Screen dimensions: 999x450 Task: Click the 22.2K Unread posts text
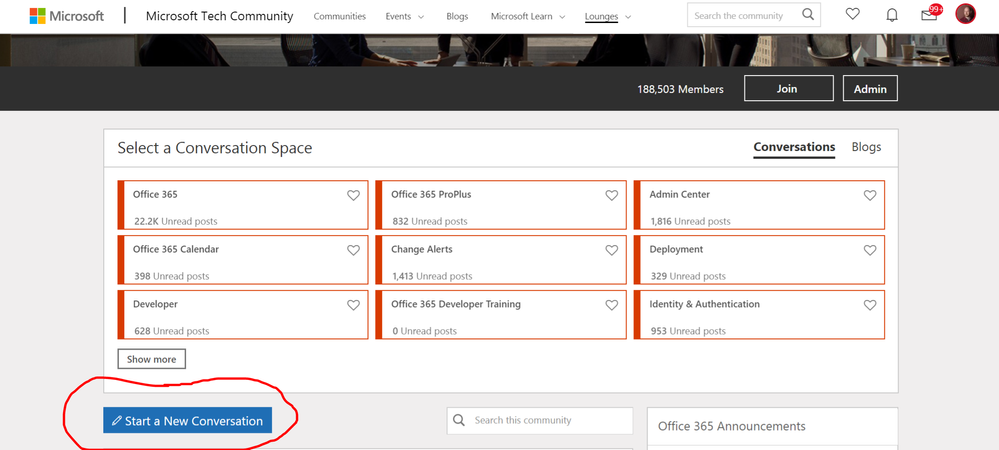point(176,222)
